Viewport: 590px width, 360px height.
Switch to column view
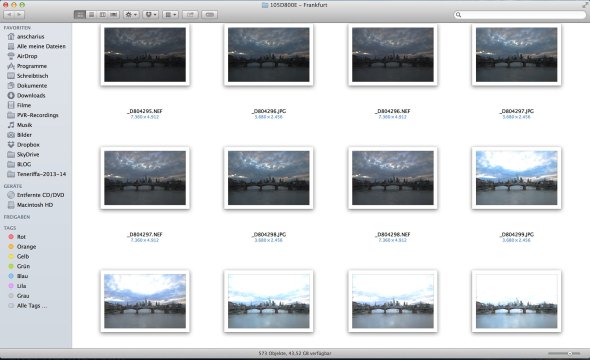pyautogui.click(x=102, y=15)
